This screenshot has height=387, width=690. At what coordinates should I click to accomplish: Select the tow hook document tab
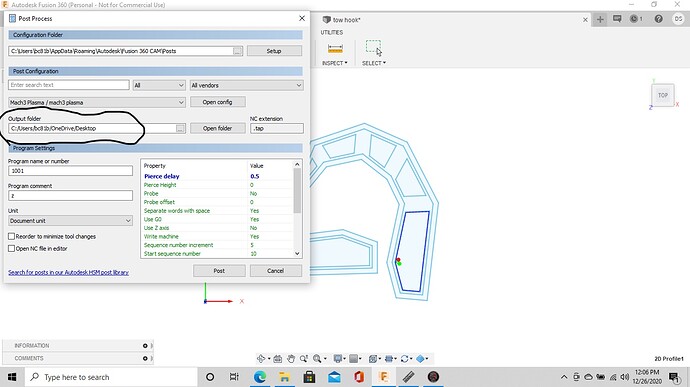346,20
